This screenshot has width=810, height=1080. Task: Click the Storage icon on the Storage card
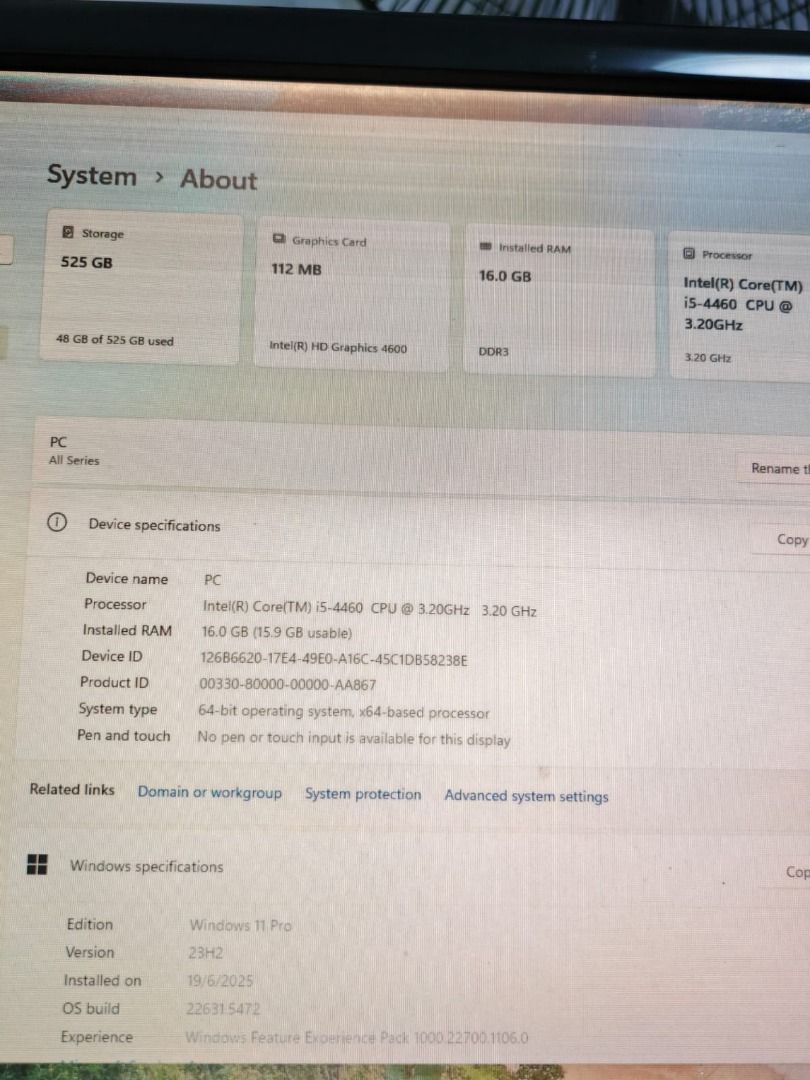[68, 233]
